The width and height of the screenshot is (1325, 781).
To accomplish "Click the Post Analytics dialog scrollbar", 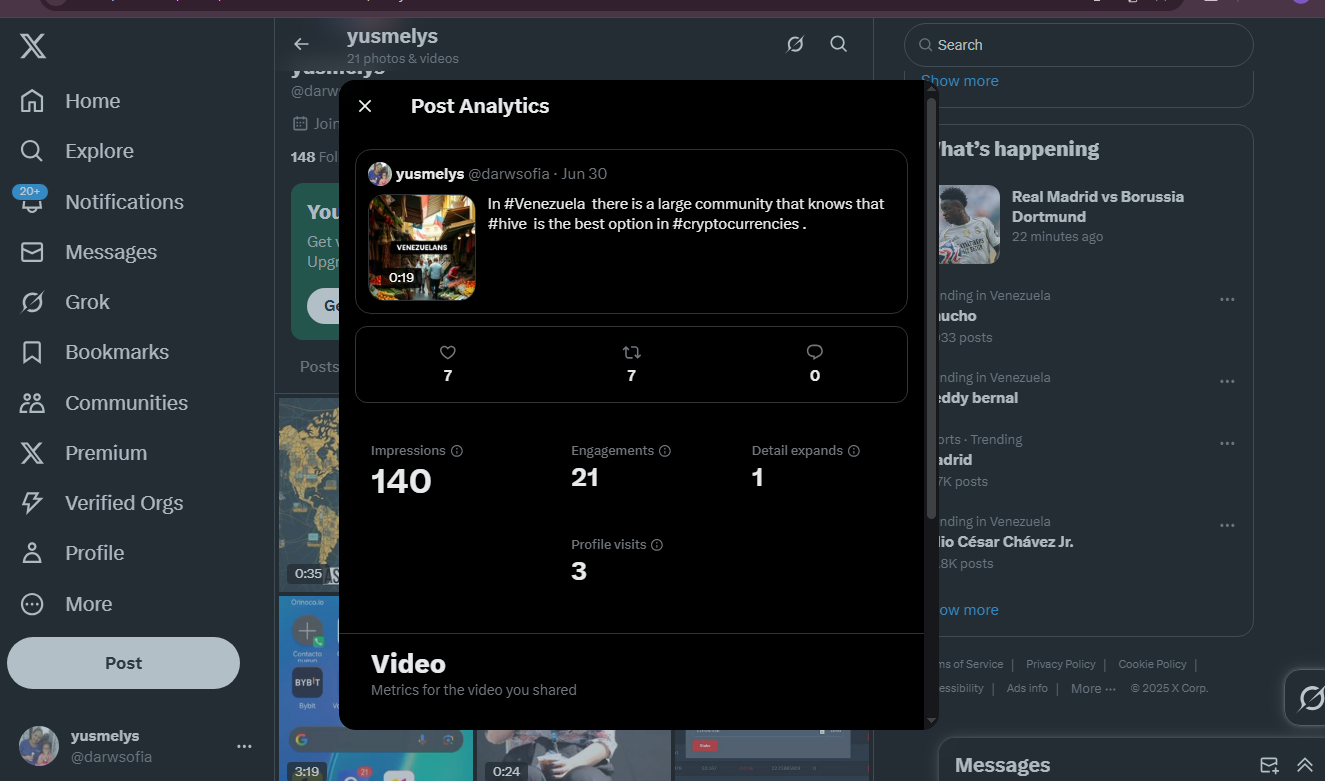I will 932,308.
